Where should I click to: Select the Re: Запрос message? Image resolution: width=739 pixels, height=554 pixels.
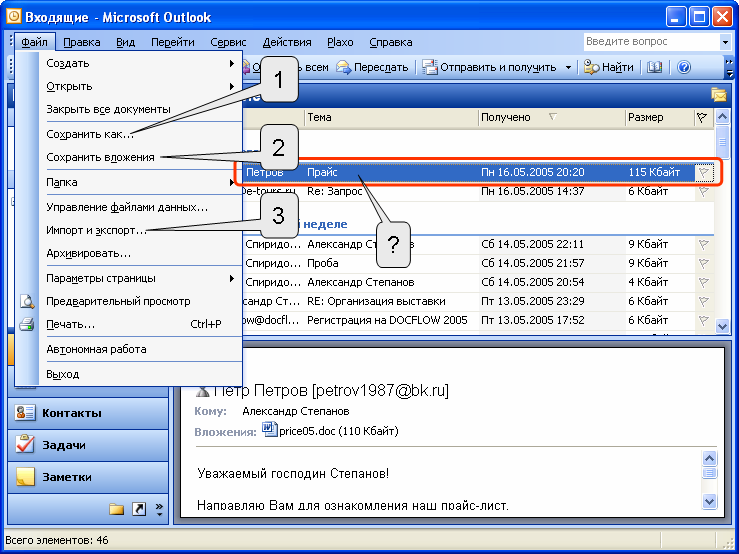[x=477, y=191]
